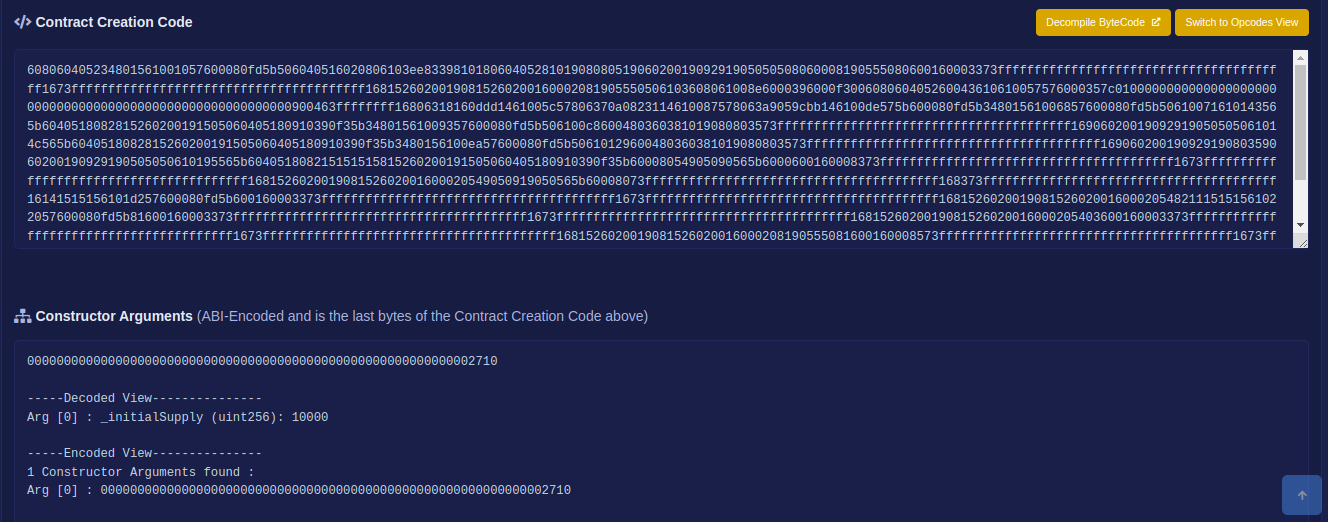1328x522 pixels.
Task: Click the raw constructor argument hex string
Action: tap(262, 361)
